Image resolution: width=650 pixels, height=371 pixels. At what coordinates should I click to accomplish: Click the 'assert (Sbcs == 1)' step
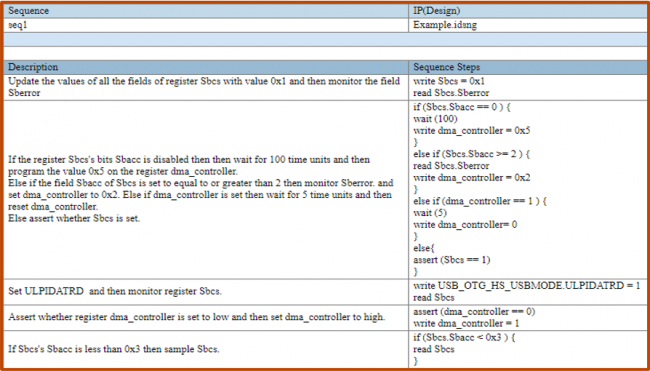tap(452, 260)
